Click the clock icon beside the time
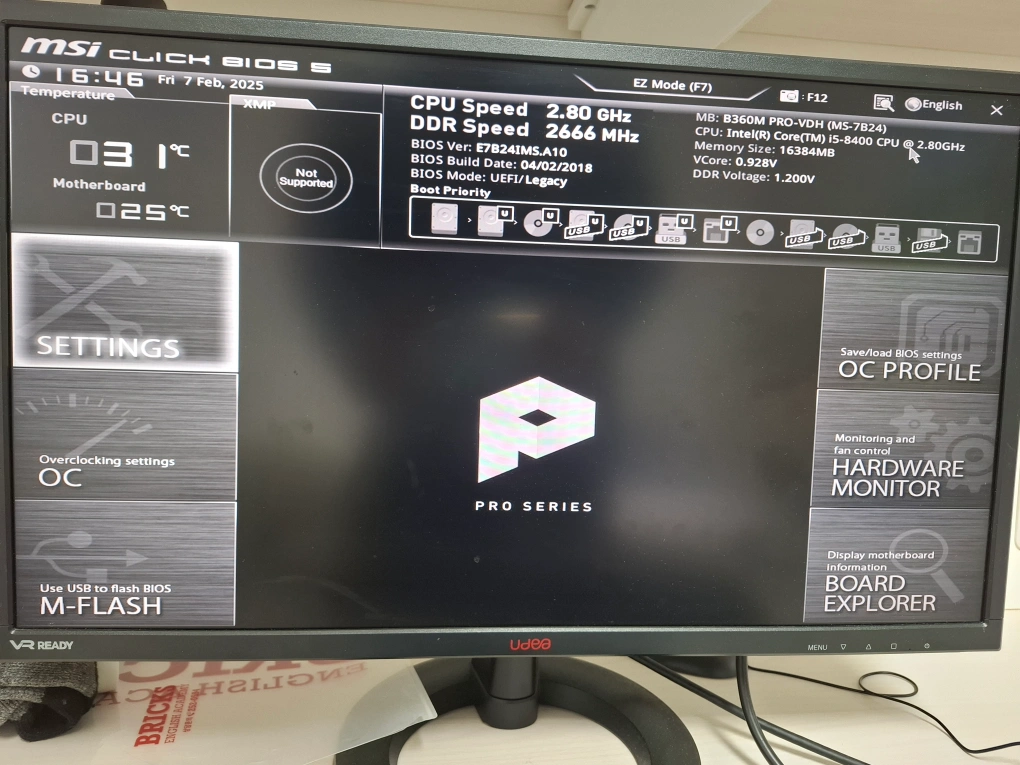The image size is (1020, 765). click(x=31, y=71)
